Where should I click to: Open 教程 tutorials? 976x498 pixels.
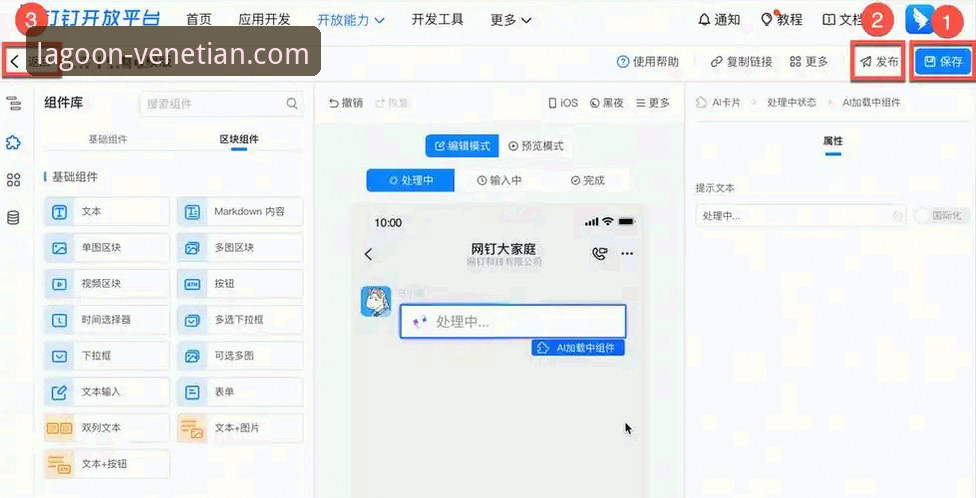pyautogui.click(x=782, y=20)
